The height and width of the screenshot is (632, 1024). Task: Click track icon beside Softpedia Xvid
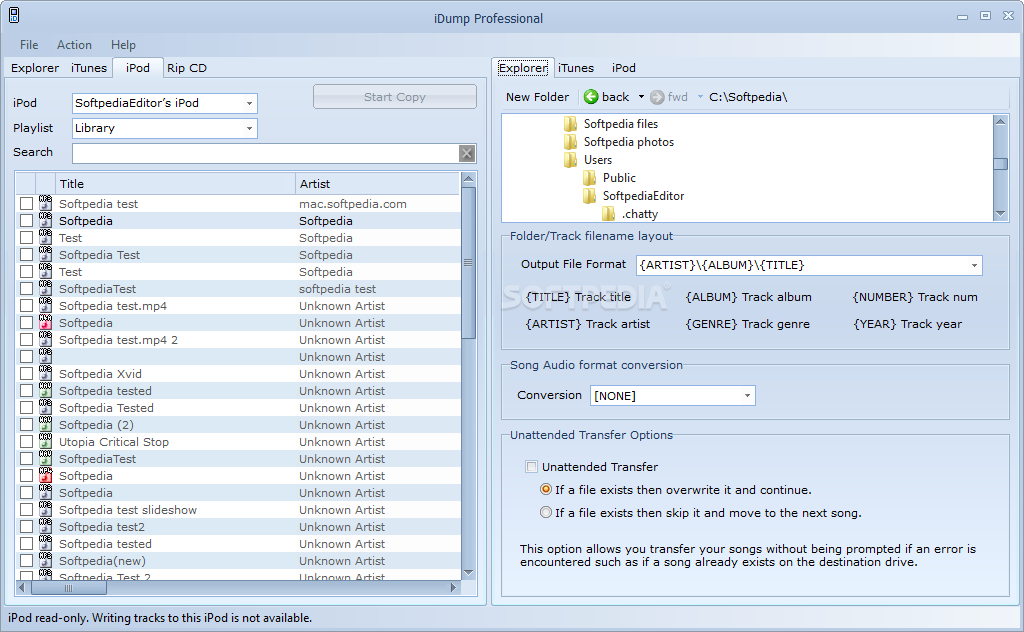pos(45,373)
